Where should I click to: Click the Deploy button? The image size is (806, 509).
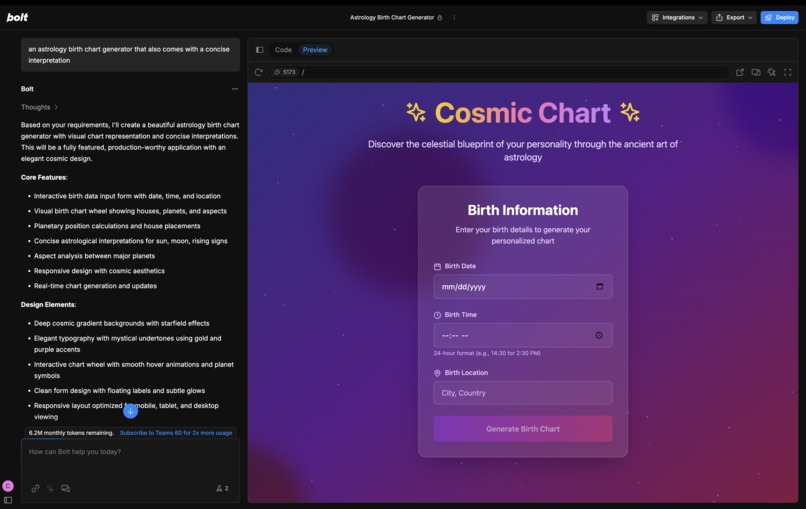pyautogui.click(x=779, y=17)
